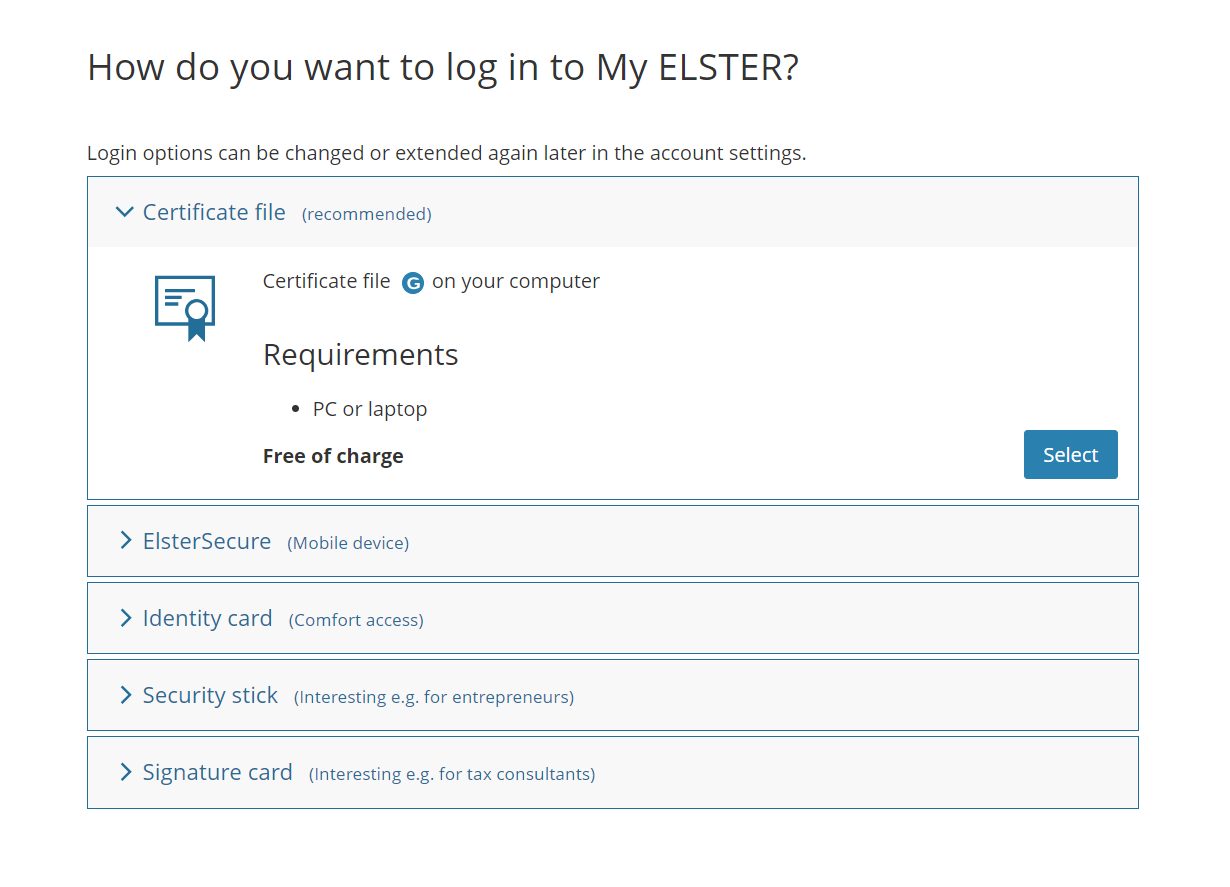
Task: Collapse the Certificate file chevron
Action: click(124, 212)
